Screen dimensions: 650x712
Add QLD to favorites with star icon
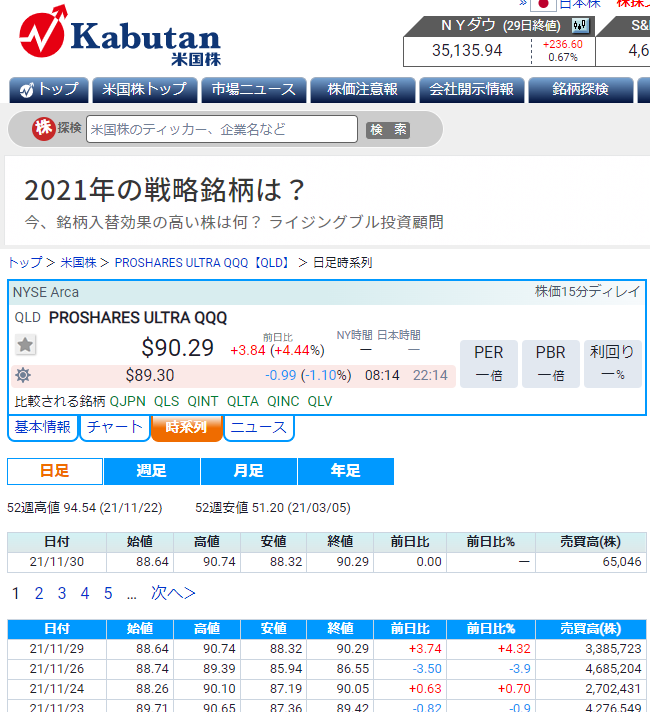point(25,345)
